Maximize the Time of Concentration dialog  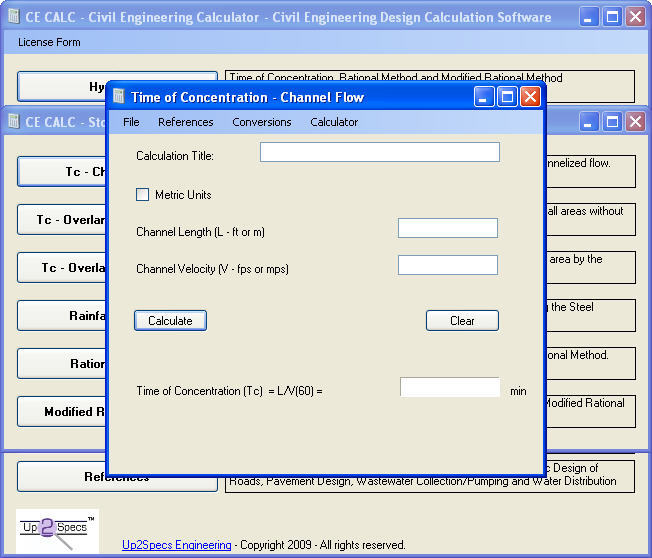pos(507,97)
